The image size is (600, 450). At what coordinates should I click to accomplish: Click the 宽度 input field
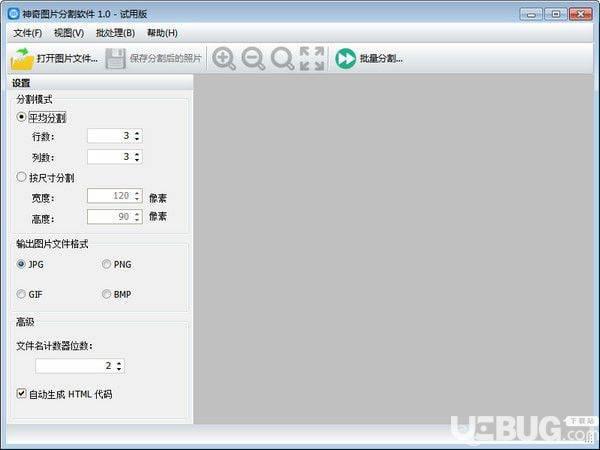pos(110,196)
